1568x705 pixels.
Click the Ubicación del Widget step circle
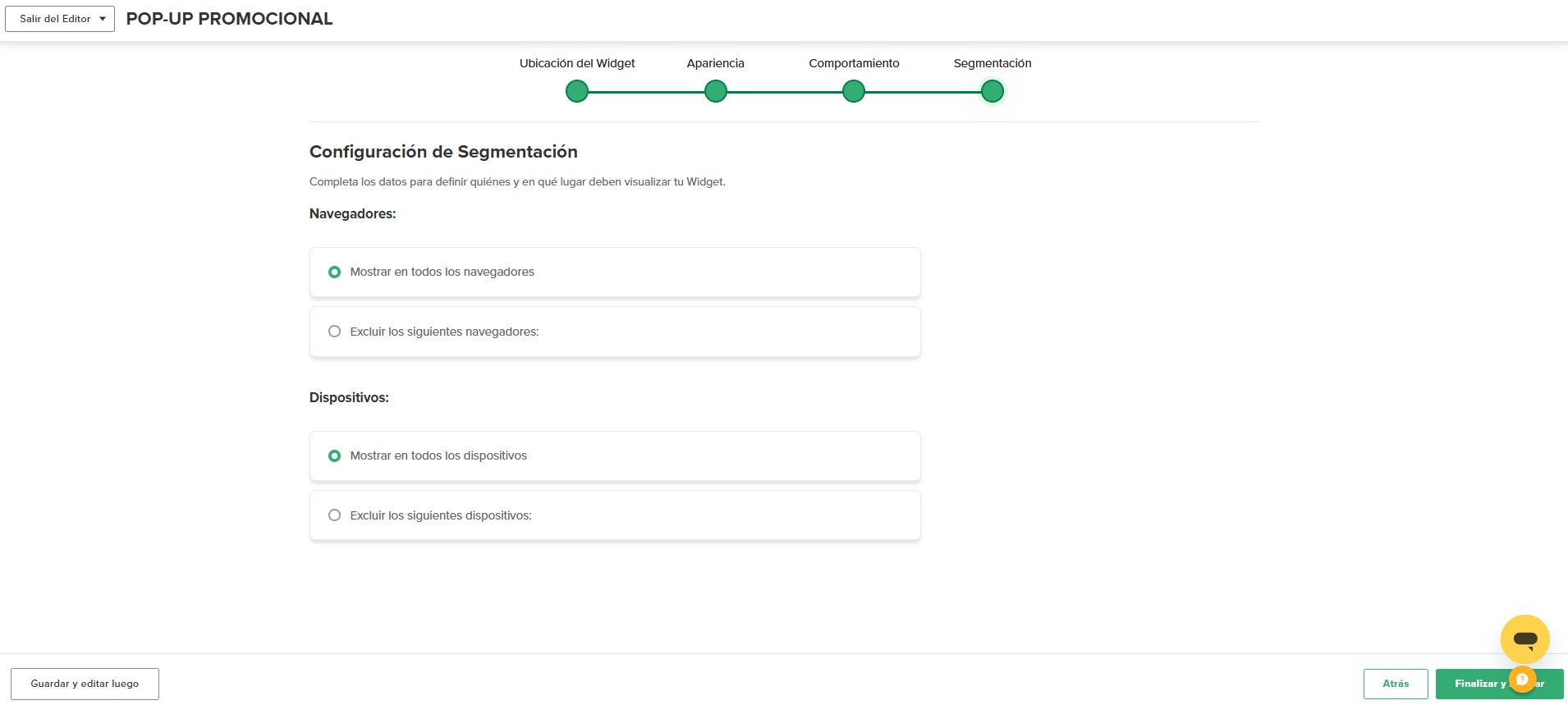tap(577, 91)
